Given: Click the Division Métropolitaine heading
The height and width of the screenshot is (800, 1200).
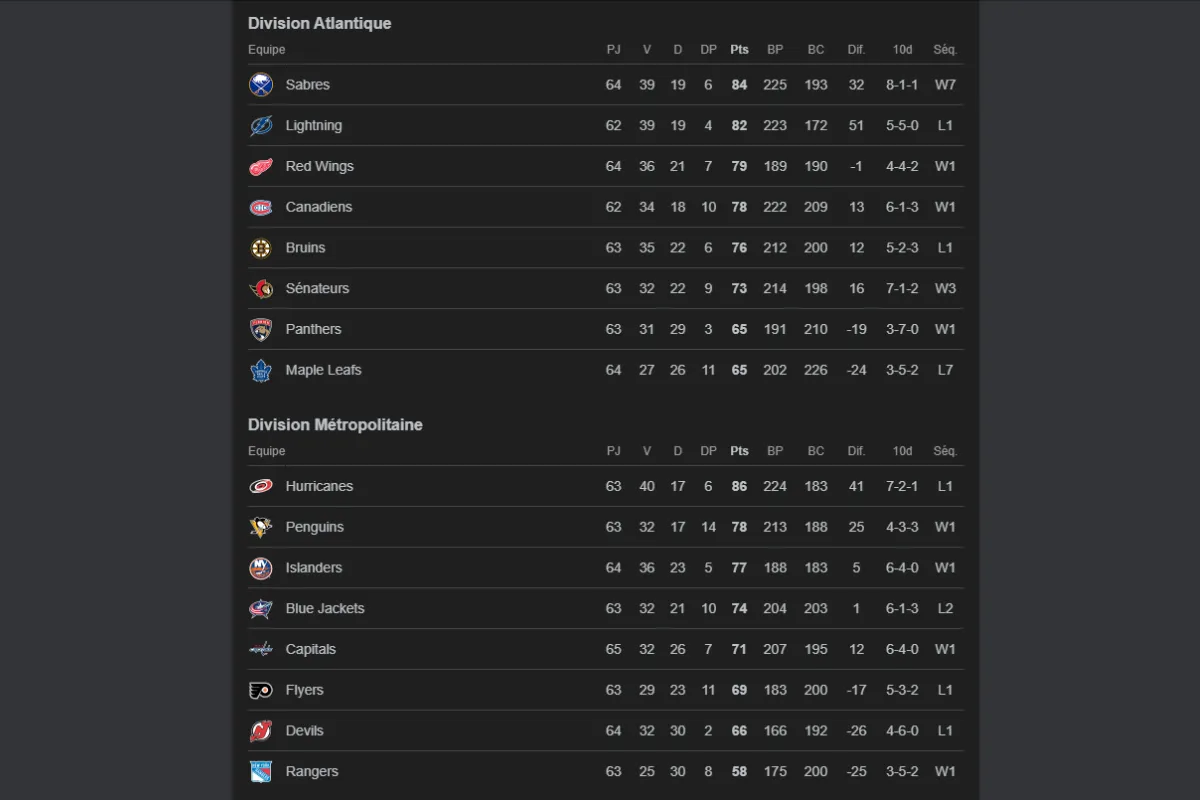Looking at the screenshot, I should coord(335,425).
